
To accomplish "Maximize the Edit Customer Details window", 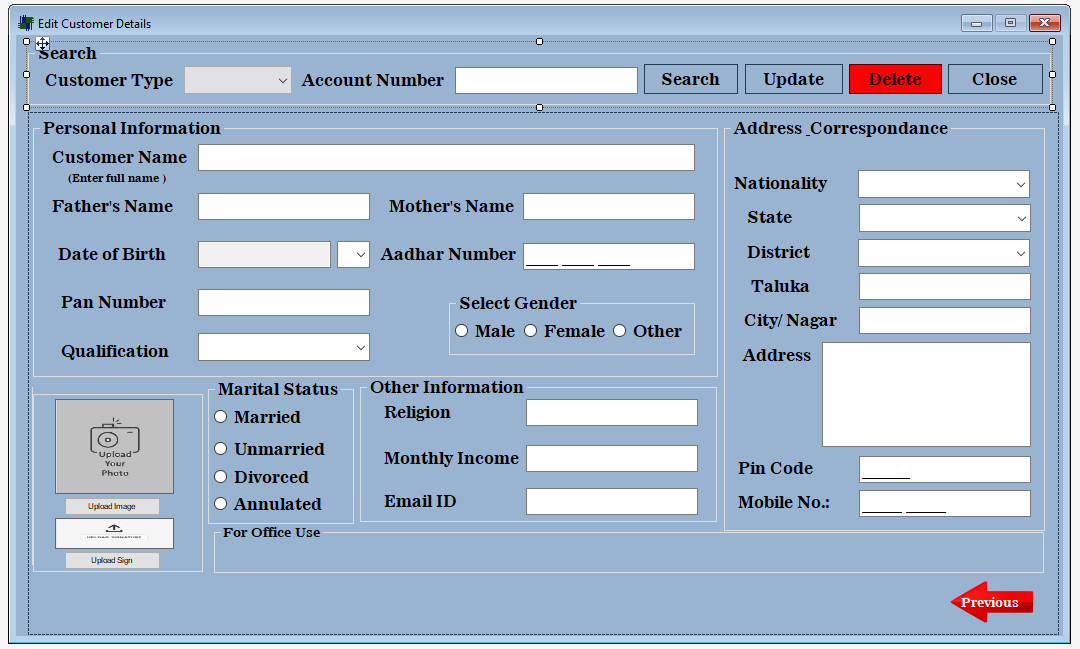I will pyautogui.click(x=1010, y=23).
